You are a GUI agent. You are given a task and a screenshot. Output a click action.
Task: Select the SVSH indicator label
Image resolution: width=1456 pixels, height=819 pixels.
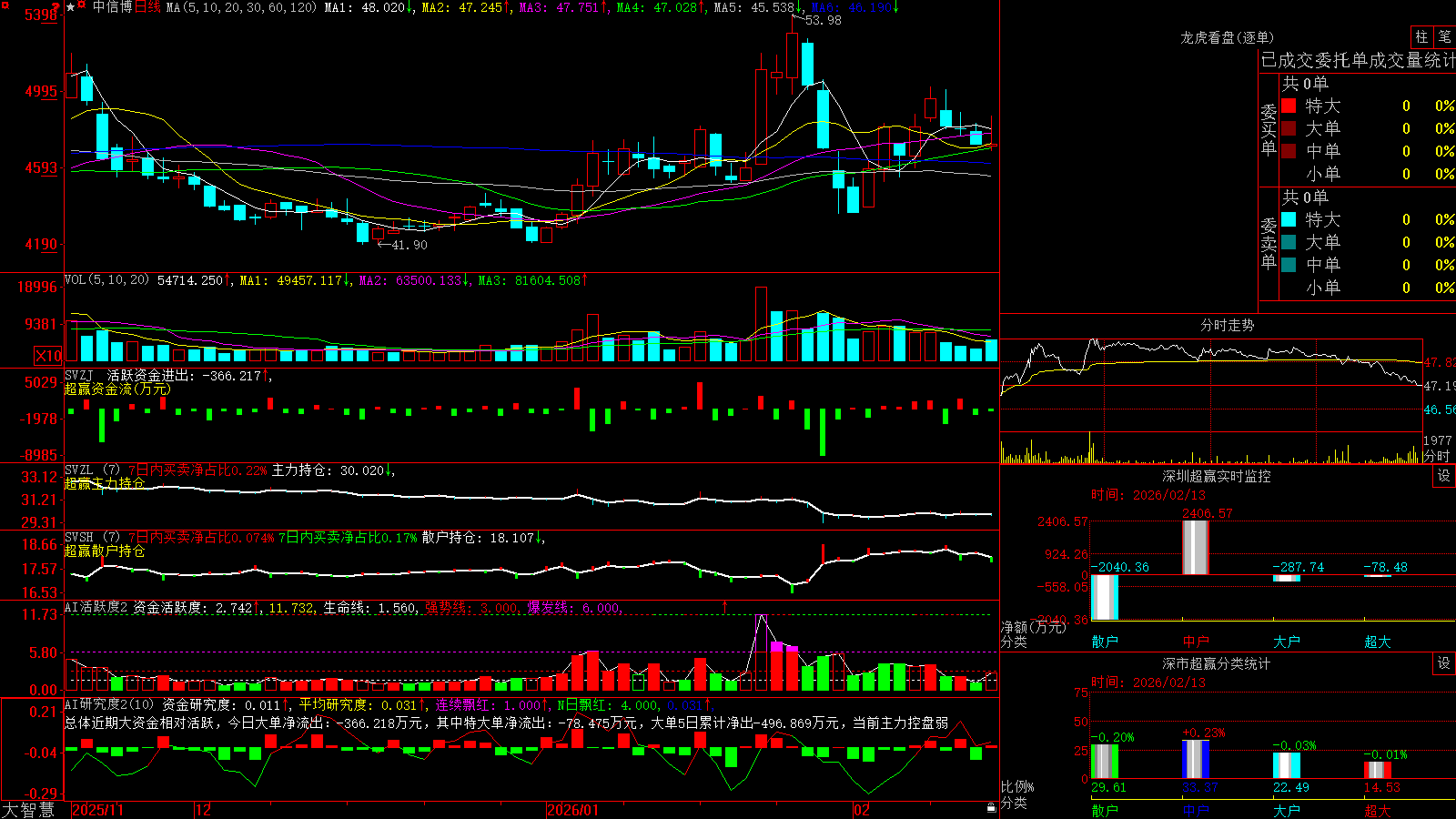tap(79, 538)
